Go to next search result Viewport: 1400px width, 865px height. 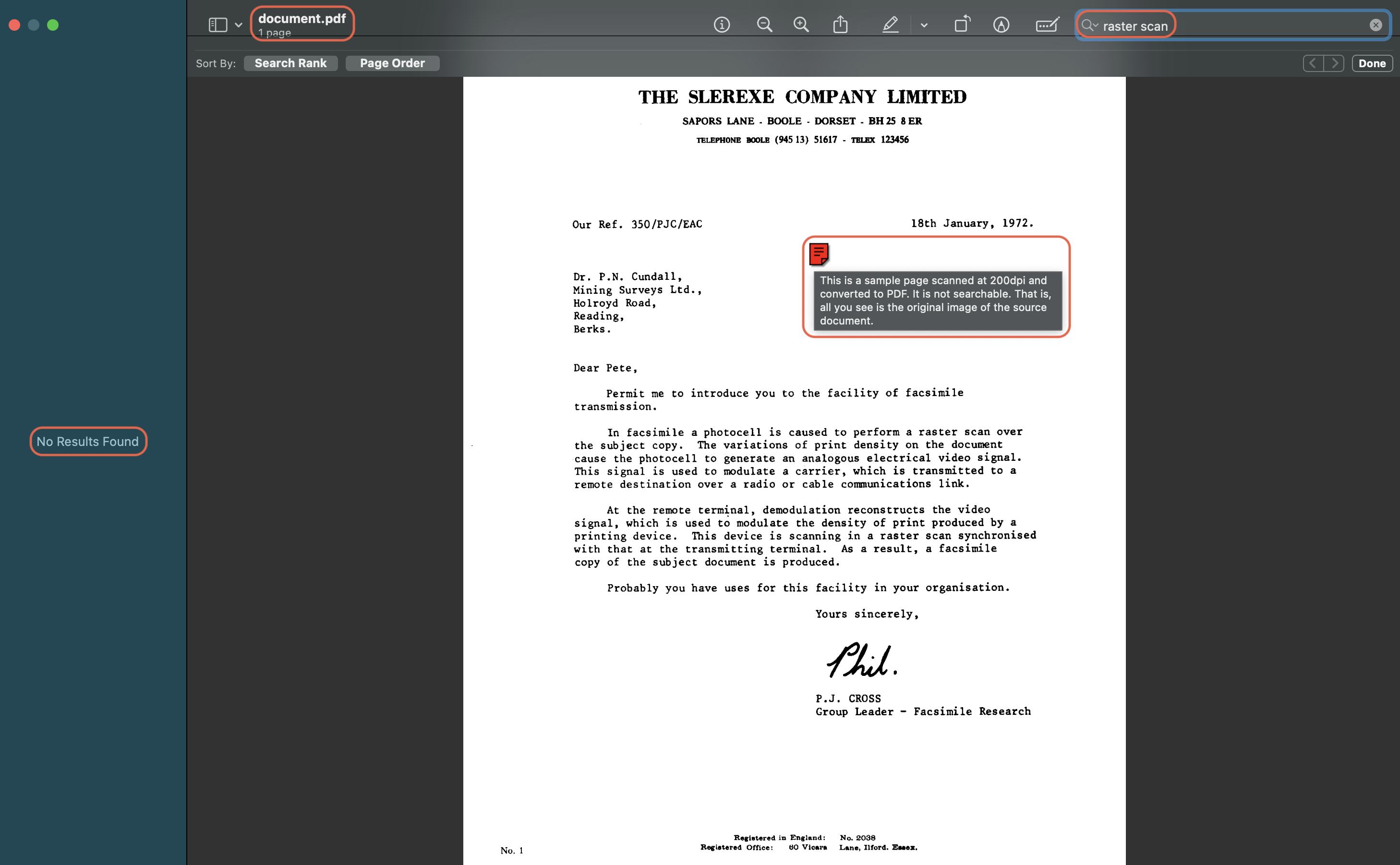tap(1334, 63)
